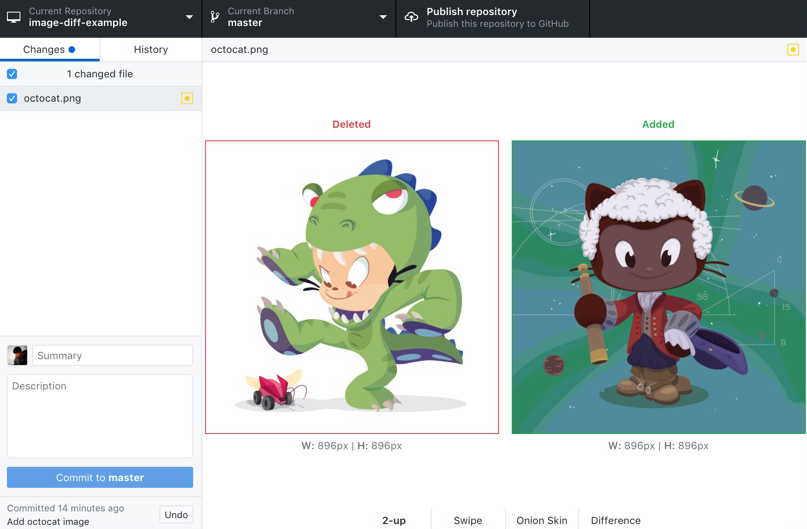The width and height of the screenshot is (807, 529).
Task: Click the branch dropdown arrow
Action: pos(383,17)
